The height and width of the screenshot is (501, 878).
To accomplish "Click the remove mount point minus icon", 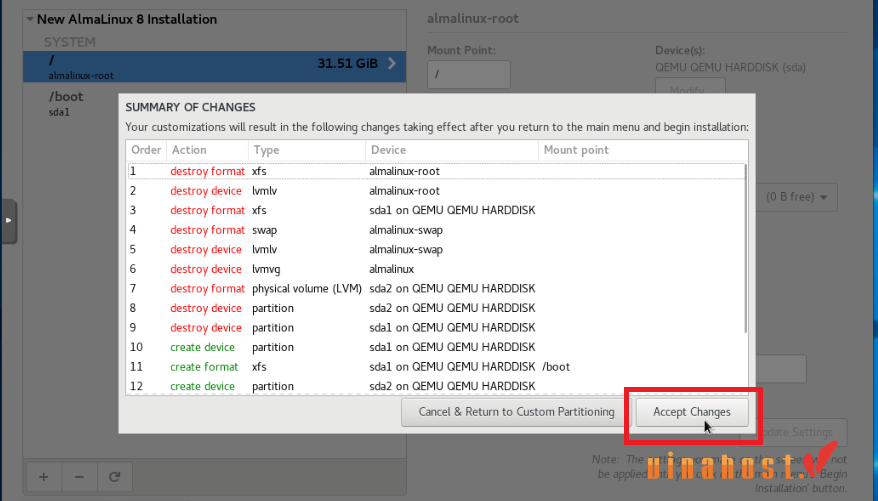I will click(80, 477).
